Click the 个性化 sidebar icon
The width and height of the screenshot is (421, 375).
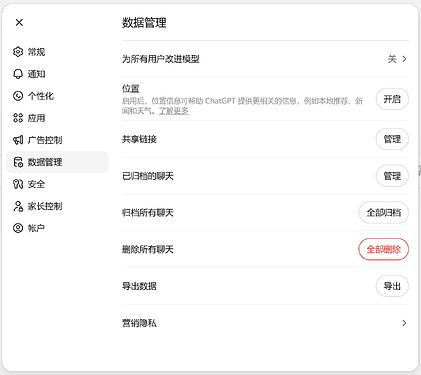[x=18, y=96]
